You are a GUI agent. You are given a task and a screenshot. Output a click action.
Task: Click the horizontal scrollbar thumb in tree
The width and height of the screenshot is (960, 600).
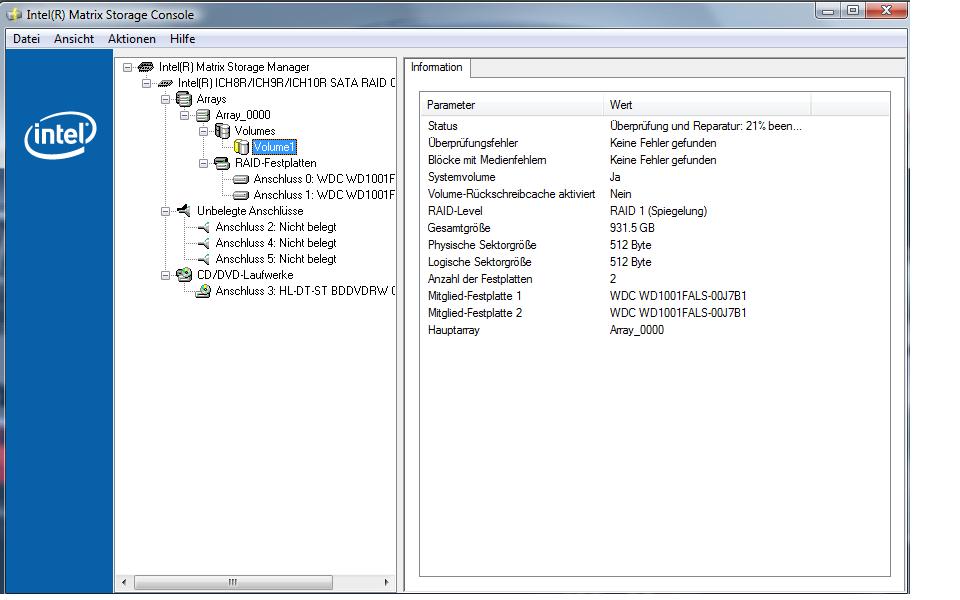coord(233,582)
